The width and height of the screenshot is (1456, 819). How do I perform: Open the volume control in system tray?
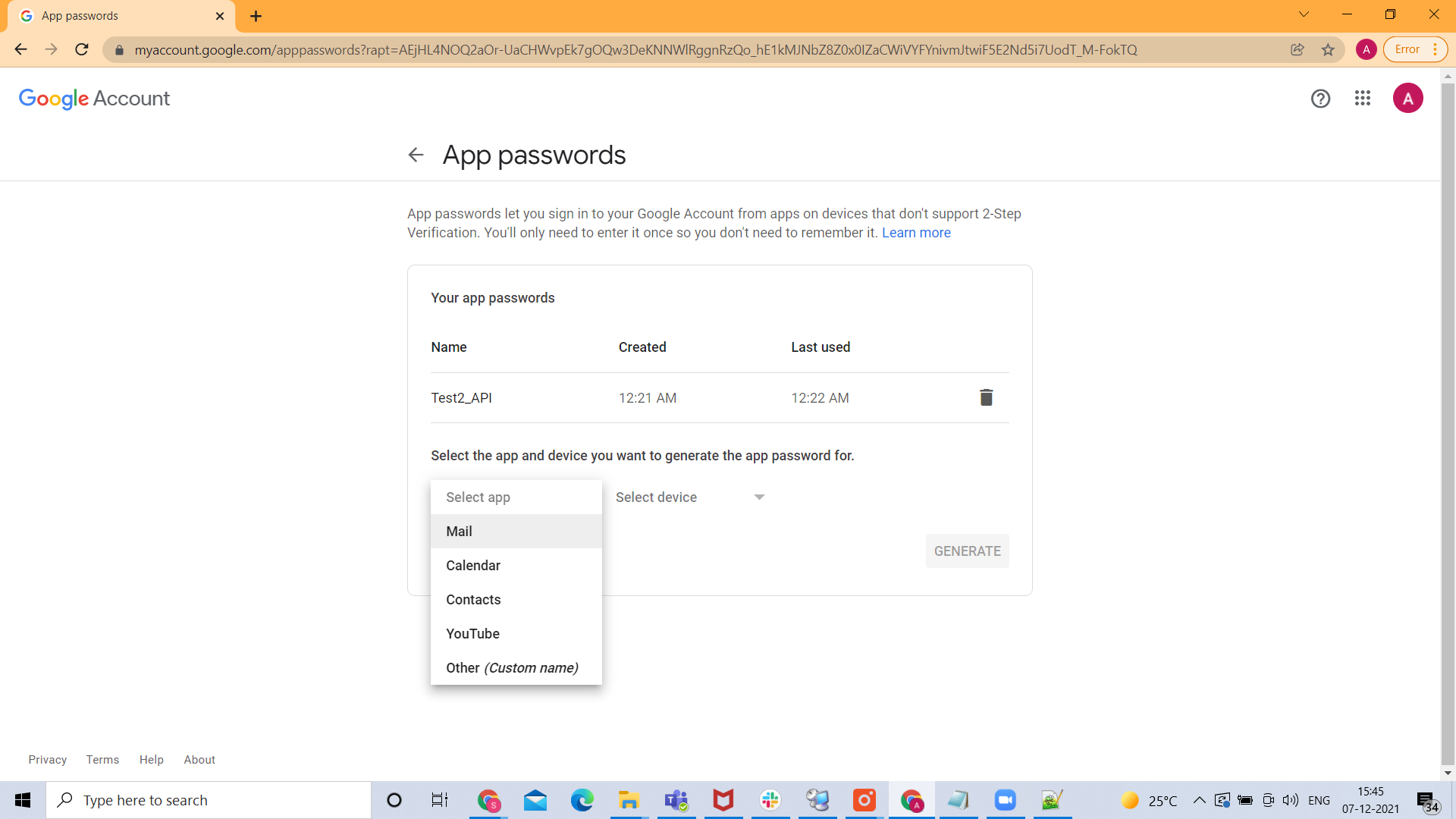(x=1291, y=800)
